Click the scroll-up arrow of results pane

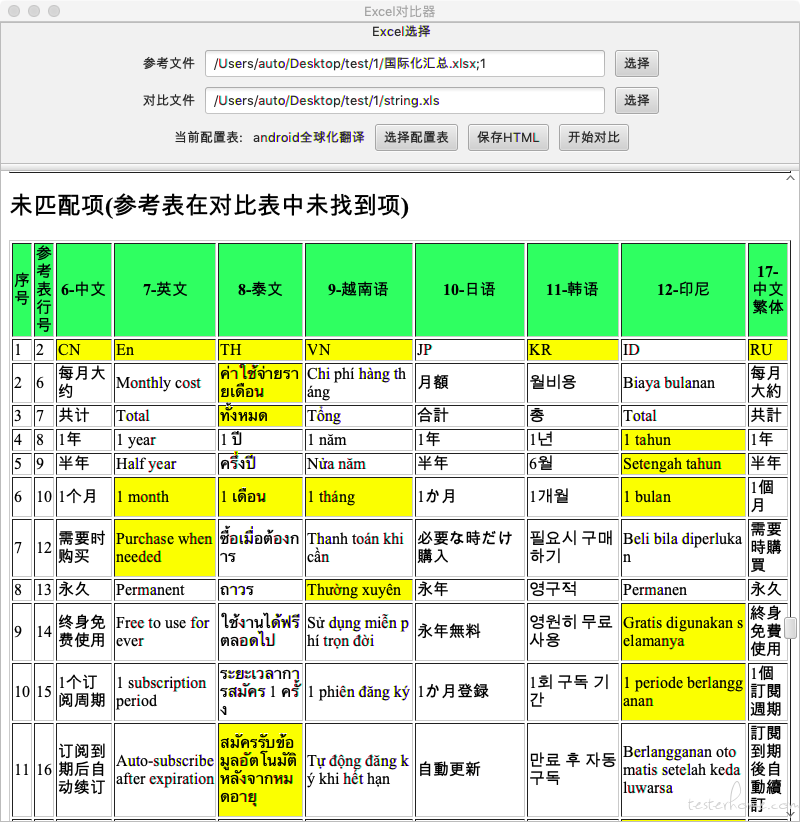coord(791,178)
